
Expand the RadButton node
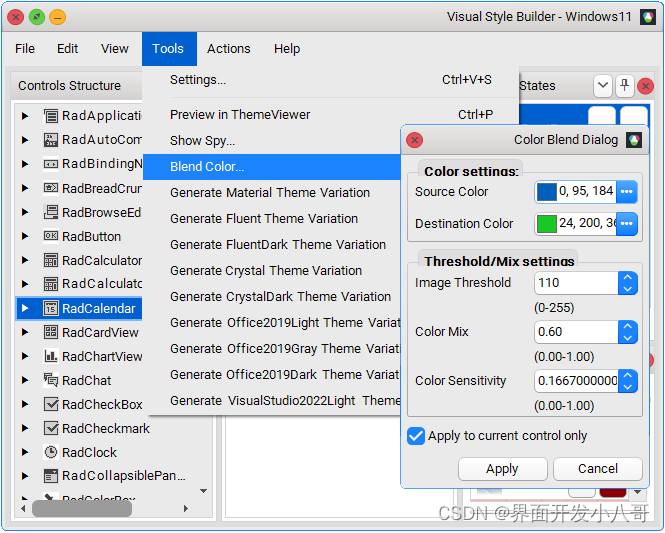click(x=25, y=236)
